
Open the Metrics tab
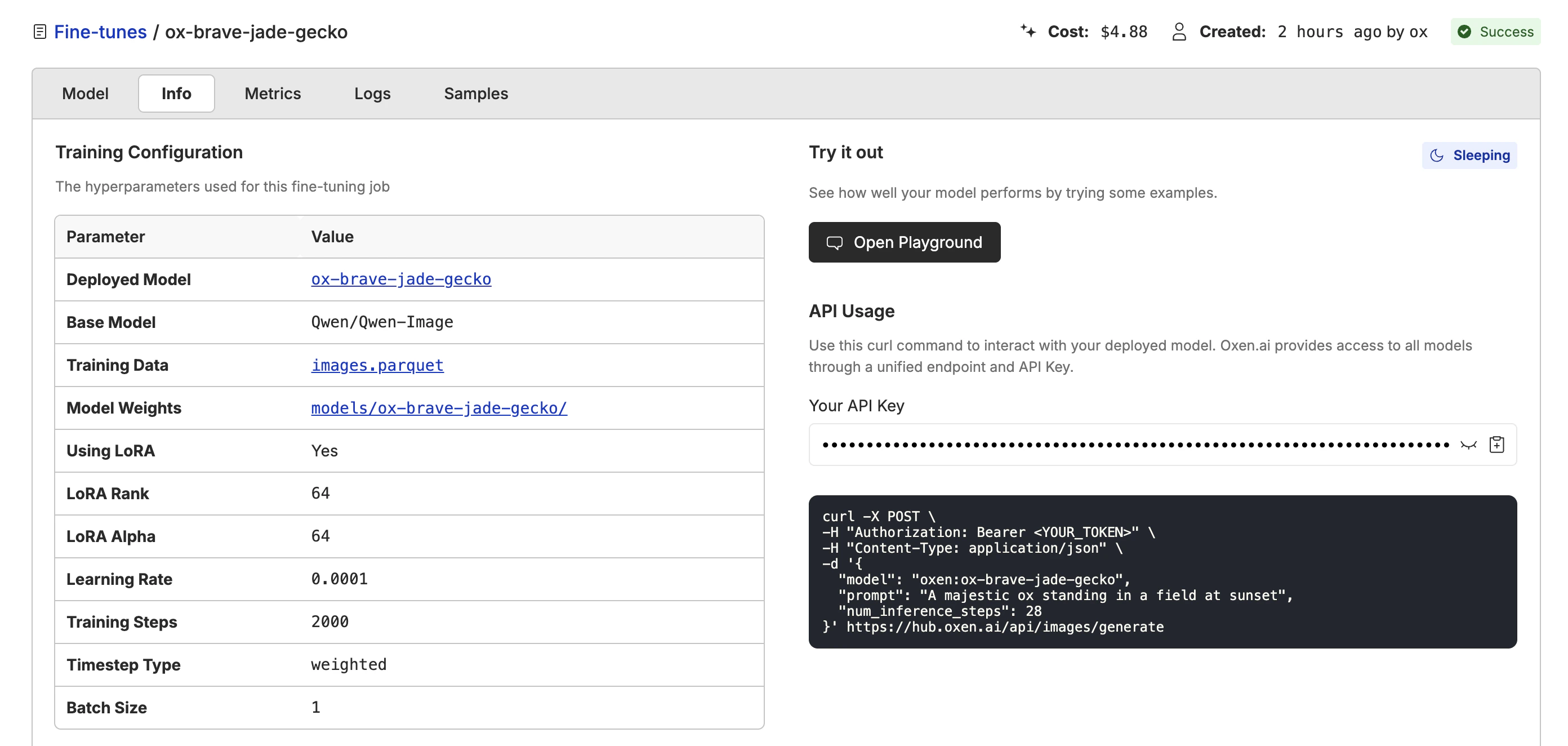coord(272,93)
